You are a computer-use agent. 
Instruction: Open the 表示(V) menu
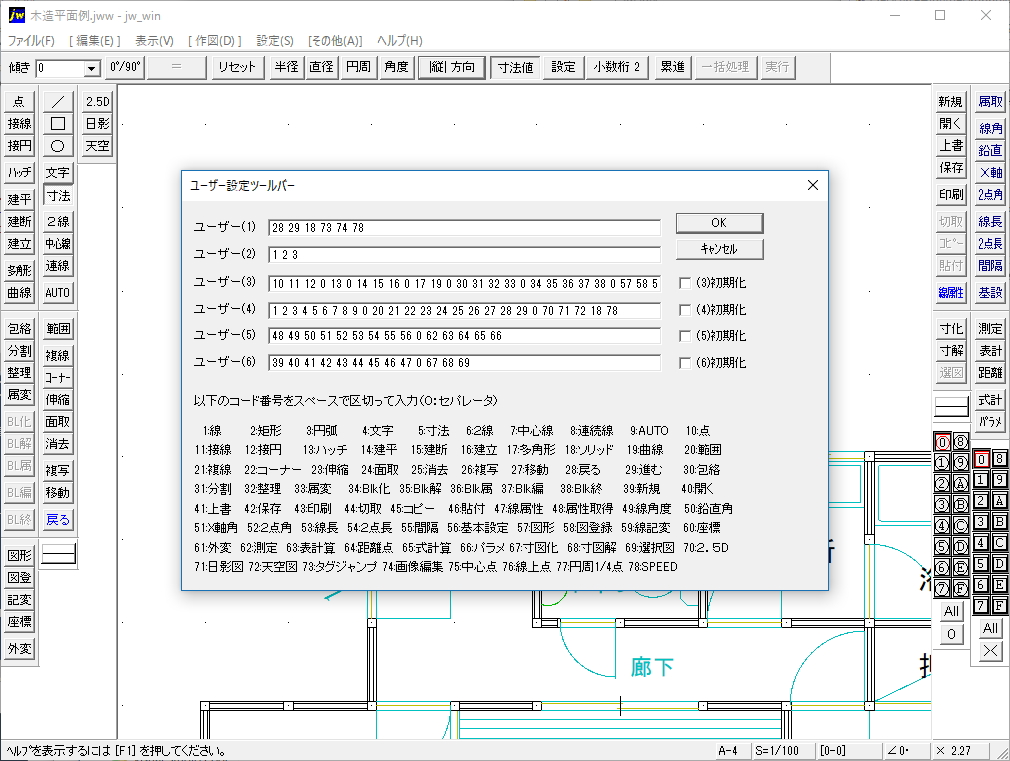point(153,40)
